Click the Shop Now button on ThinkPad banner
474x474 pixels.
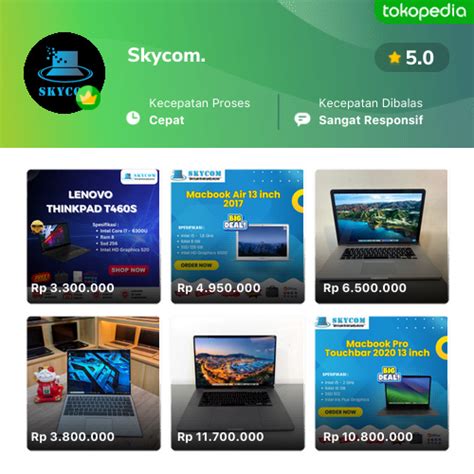click(x=128, y=270)
